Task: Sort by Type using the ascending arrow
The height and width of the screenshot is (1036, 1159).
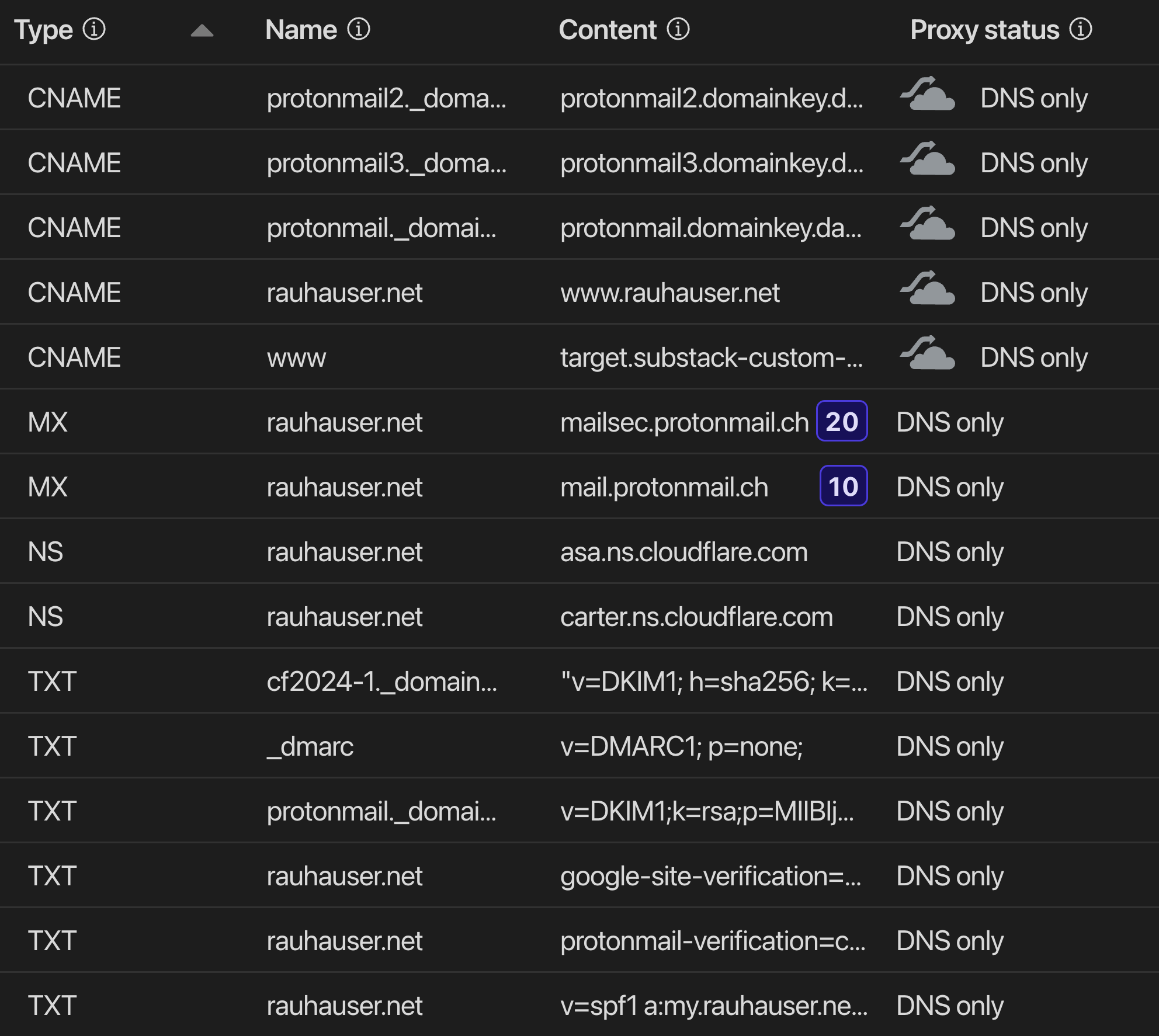Action: [x=202, y=30]
